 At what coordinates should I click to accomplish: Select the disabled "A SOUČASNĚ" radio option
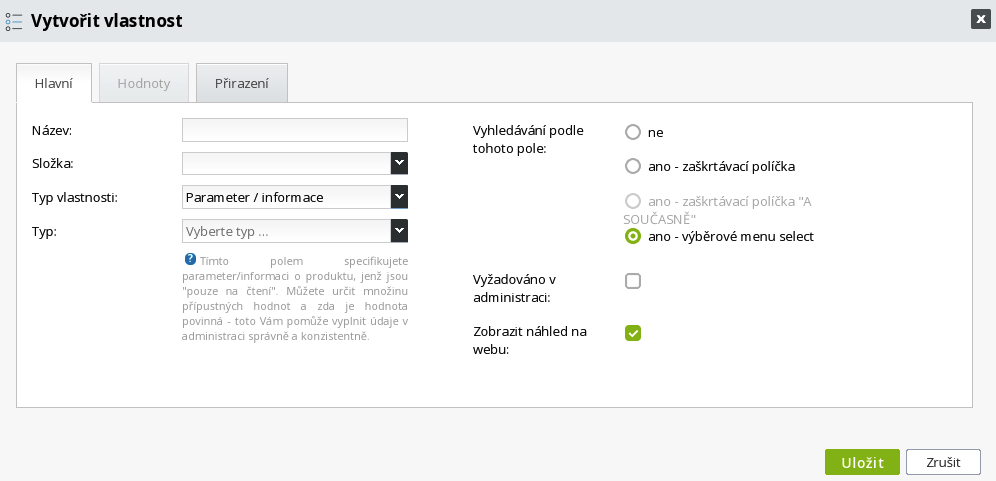point(633,201)
